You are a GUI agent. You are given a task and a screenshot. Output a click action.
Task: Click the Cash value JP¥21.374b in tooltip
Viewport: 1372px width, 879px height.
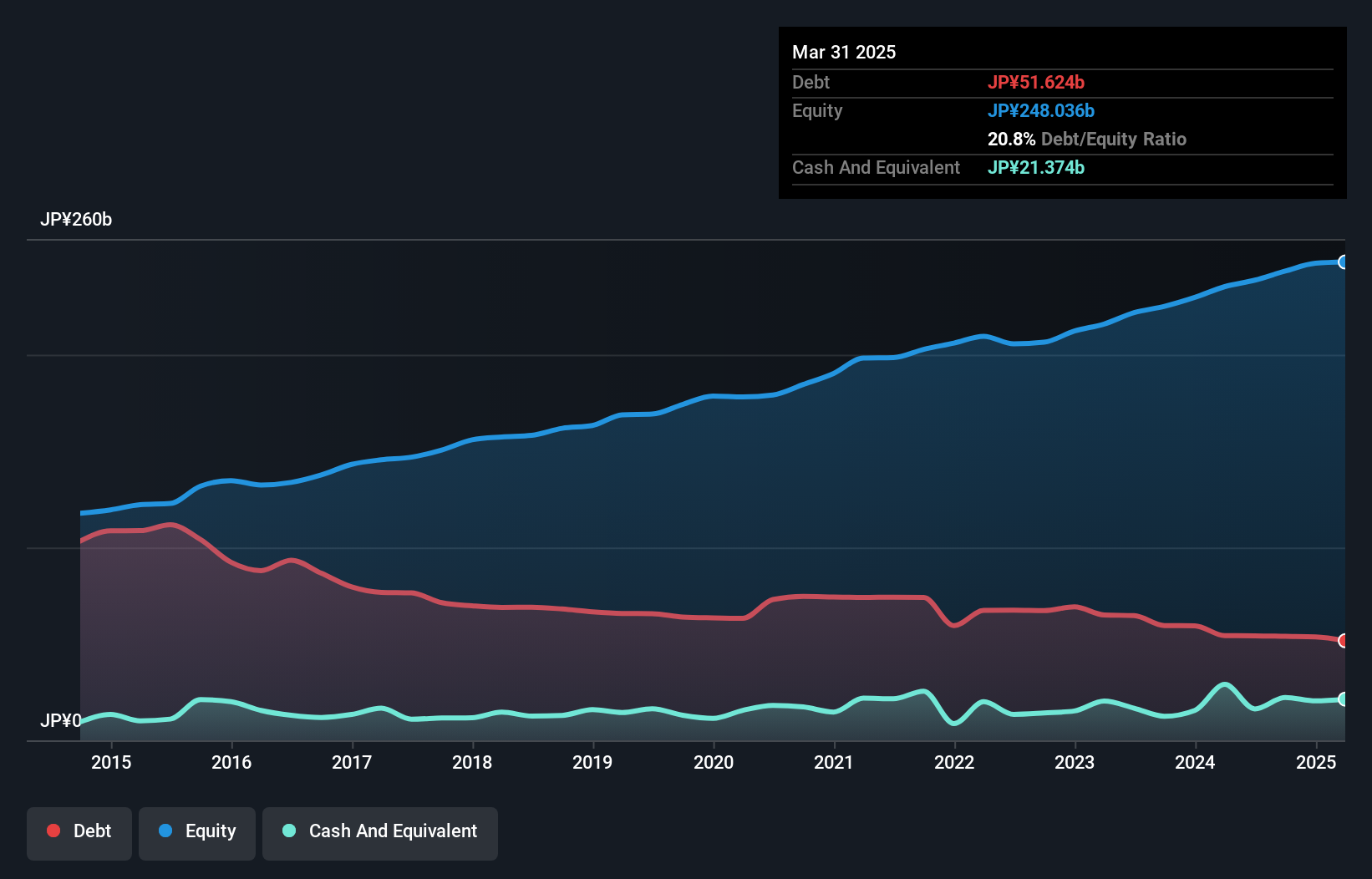pyautogui.click(x=1036, y=168)
